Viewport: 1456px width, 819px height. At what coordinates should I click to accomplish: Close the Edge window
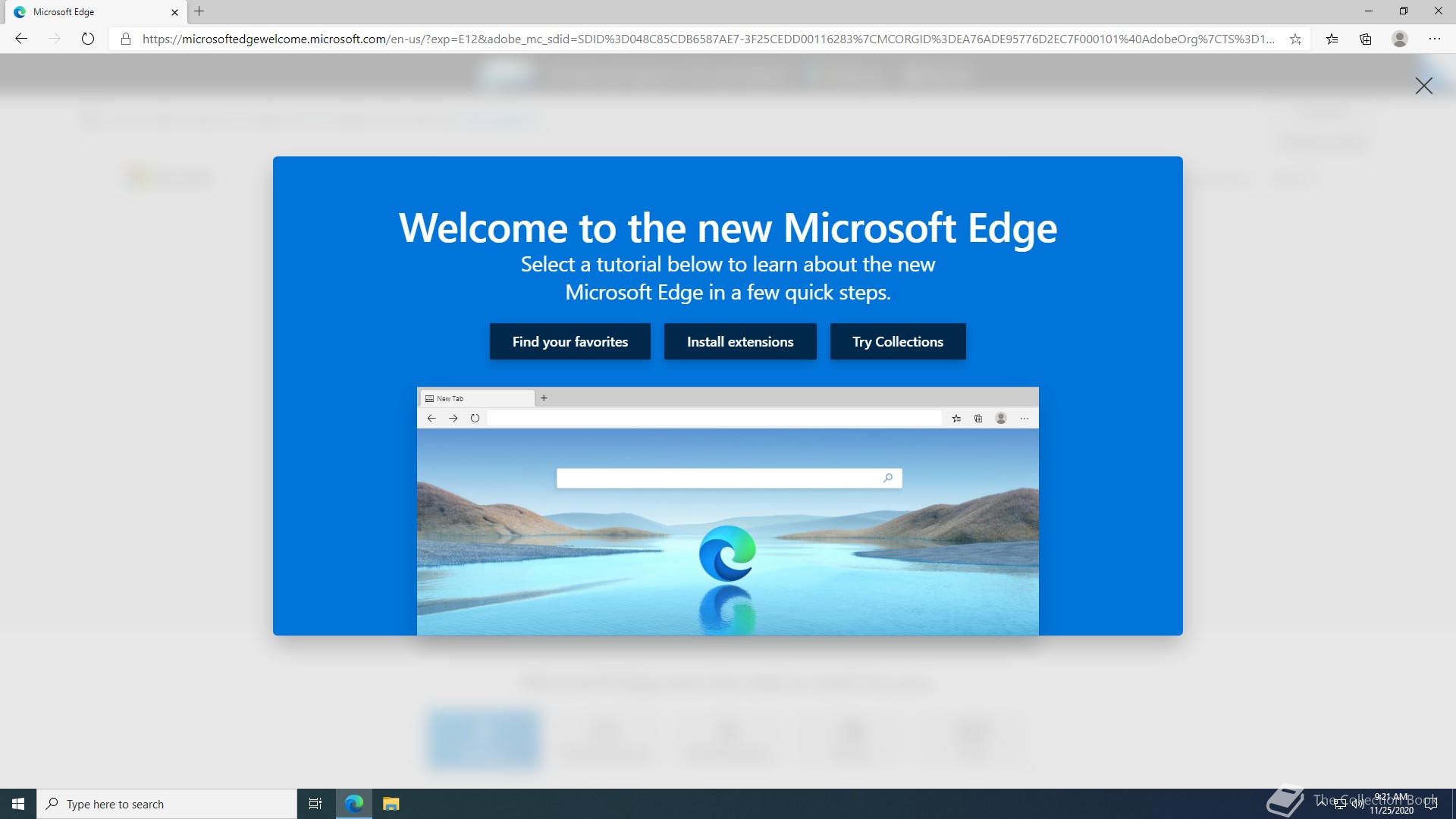1439,11
